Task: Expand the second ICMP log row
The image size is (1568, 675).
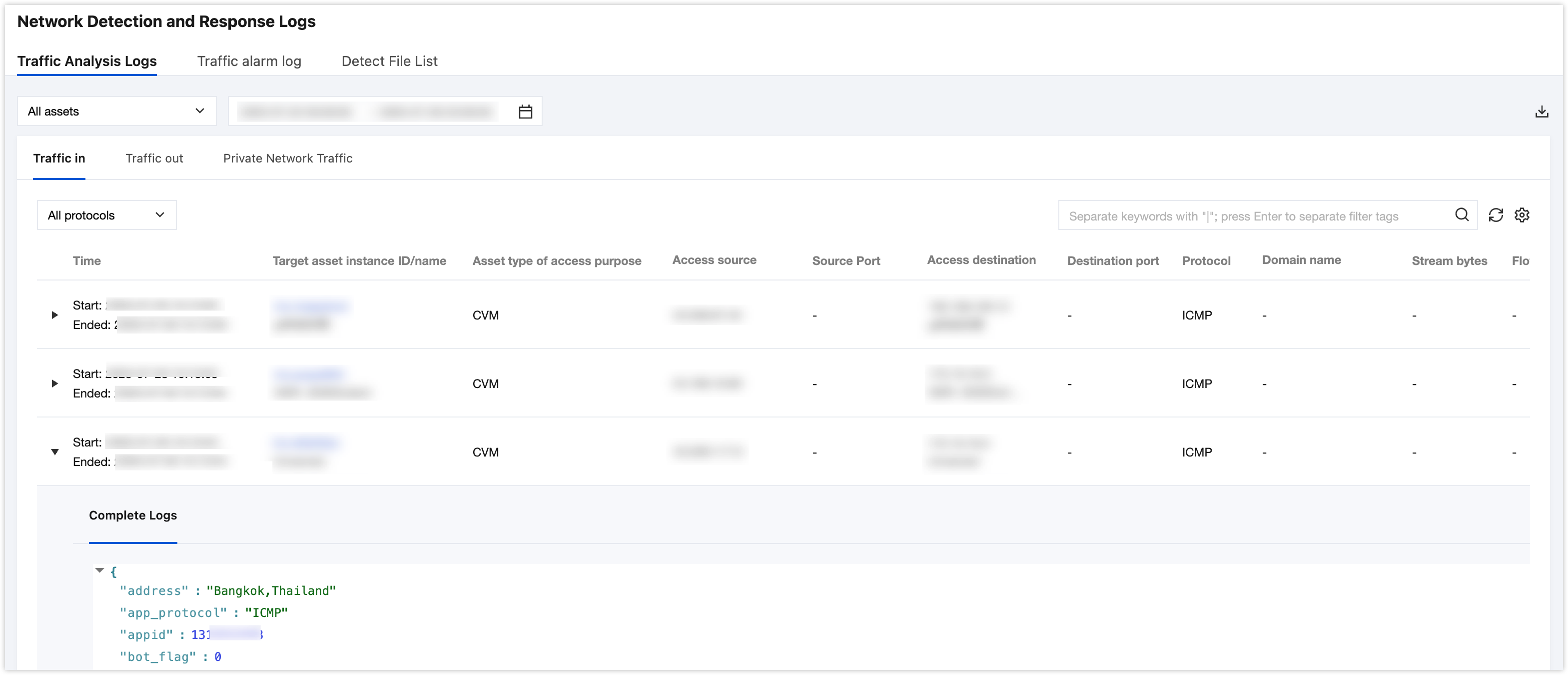Action: (55, 383)
